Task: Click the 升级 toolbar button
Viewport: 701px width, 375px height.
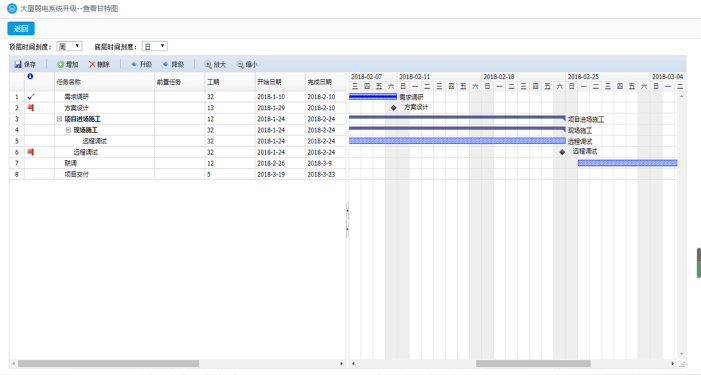Action: pyautogui.click(x=141, y=64)
